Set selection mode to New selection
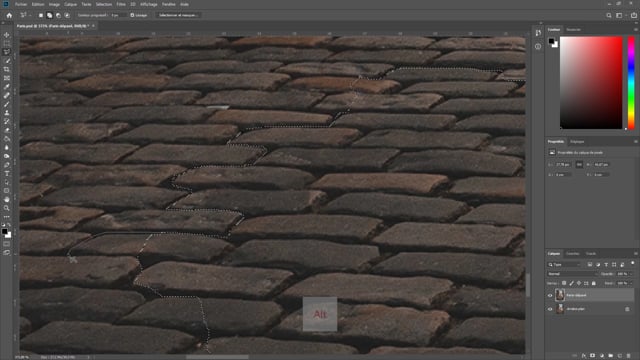Screen dimensions: 640x360 click(x=41, y=15)
